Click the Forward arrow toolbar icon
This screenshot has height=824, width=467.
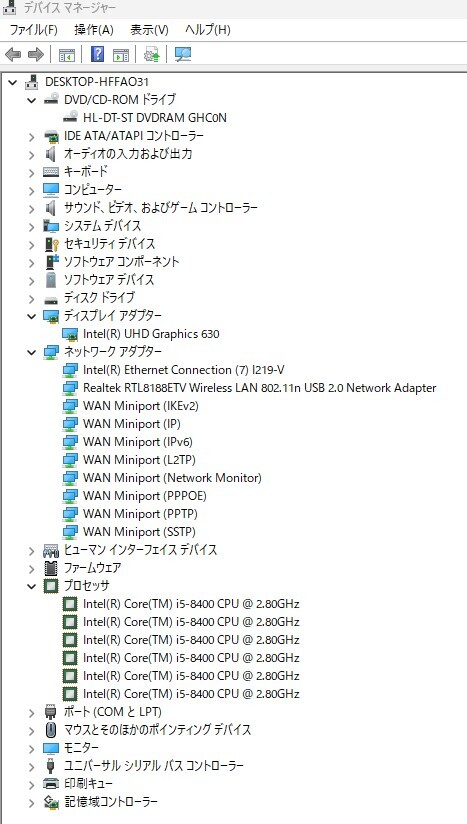tap(35, 54)
